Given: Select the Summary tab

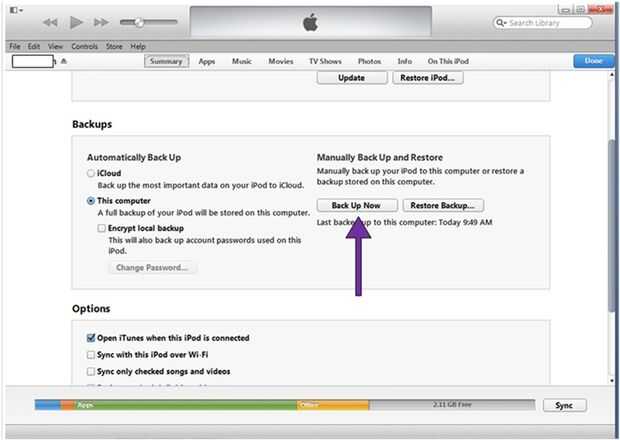Looking at the screenshot, I should click(166, 61).
